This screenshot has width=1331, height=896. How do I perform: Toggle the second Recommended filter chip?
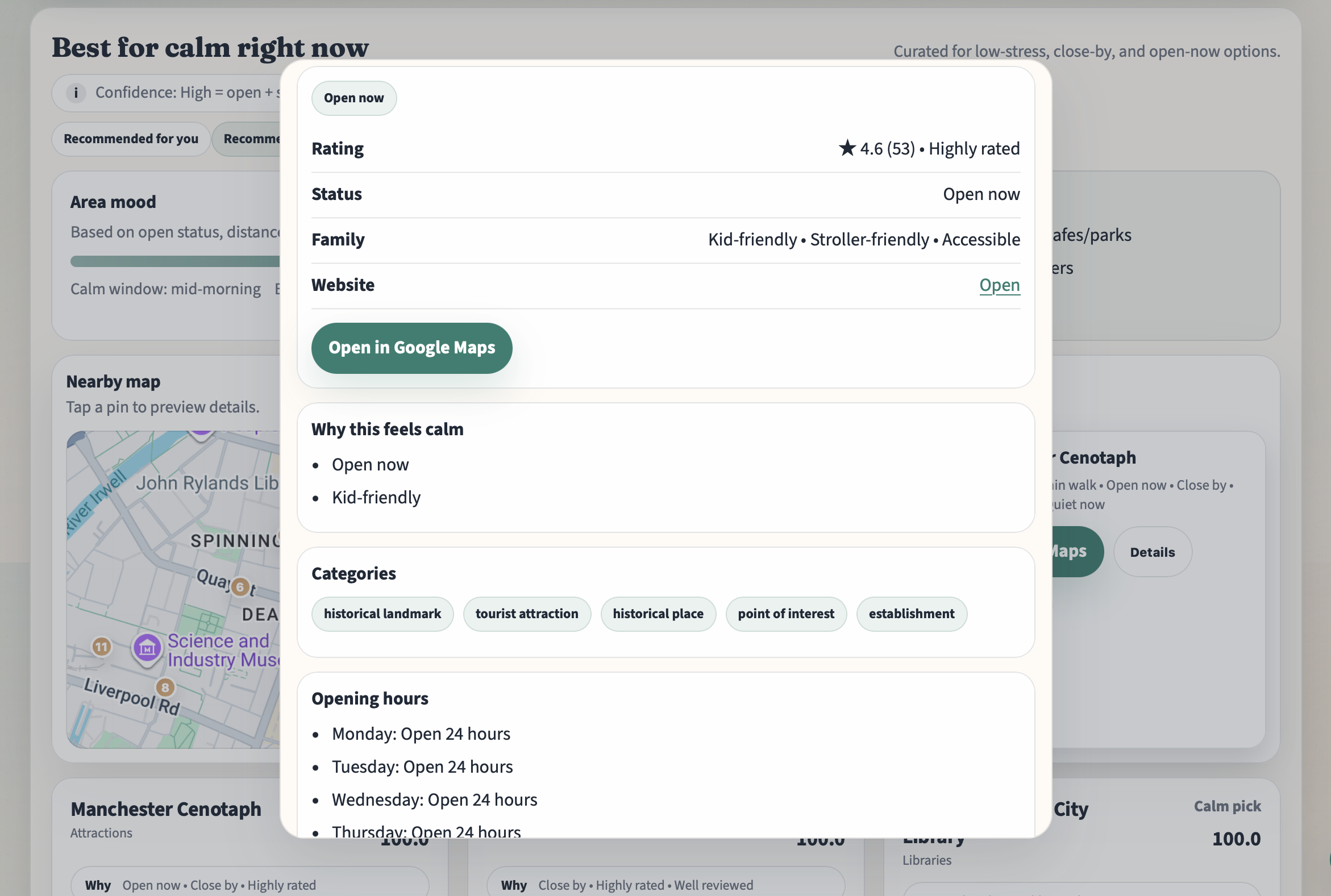(251, 139)
